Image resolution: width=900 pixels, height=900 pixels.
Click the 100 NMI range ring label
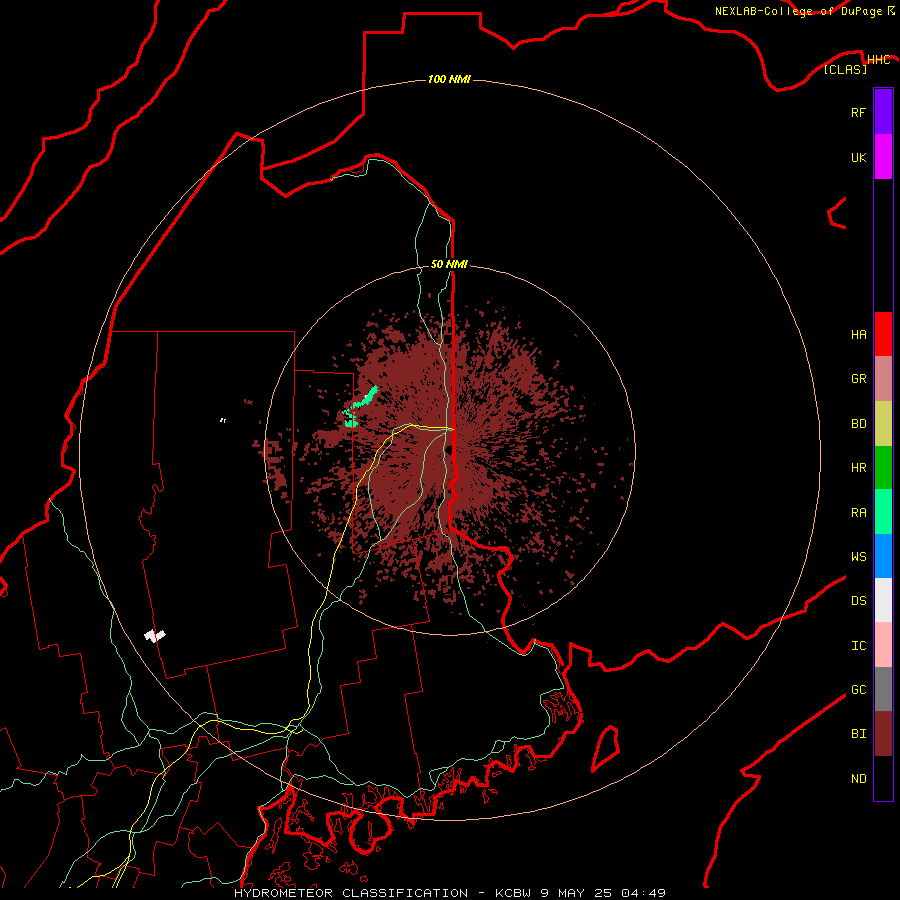pyautogui.click(x=449, y=79)
